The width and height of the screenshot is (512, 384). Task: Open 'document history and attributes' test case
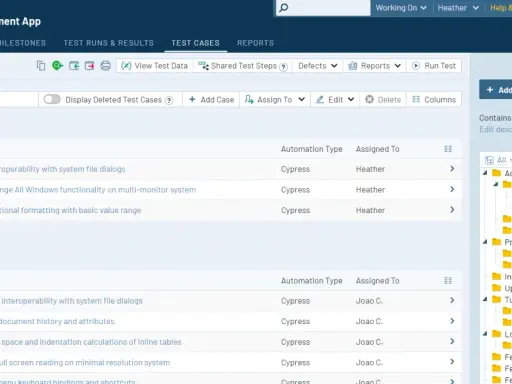(x=57, y=321)
